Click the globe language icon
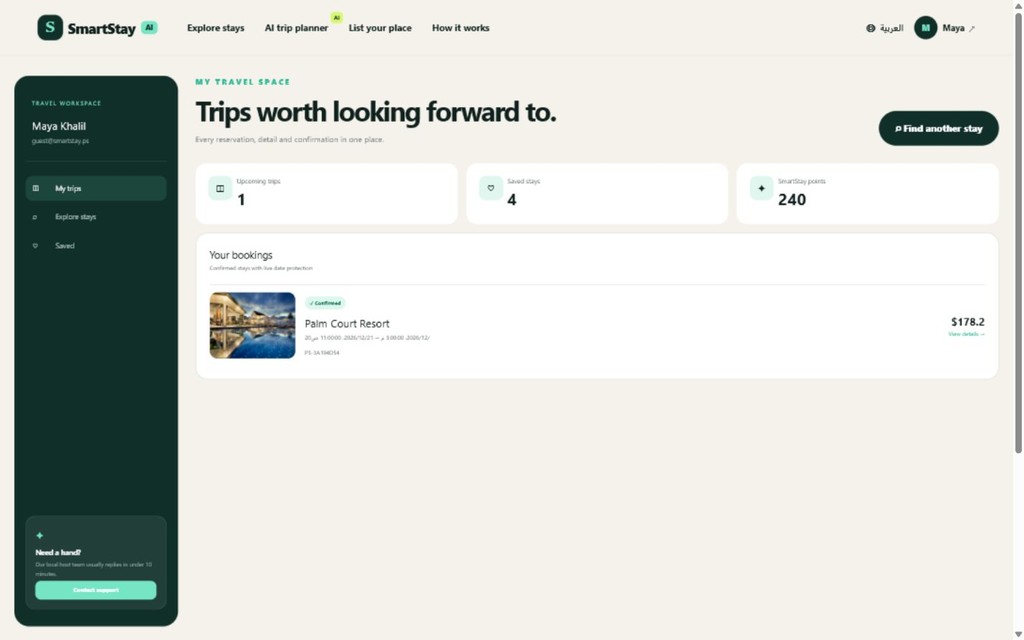1024x640 pixels. pos(871,28)
